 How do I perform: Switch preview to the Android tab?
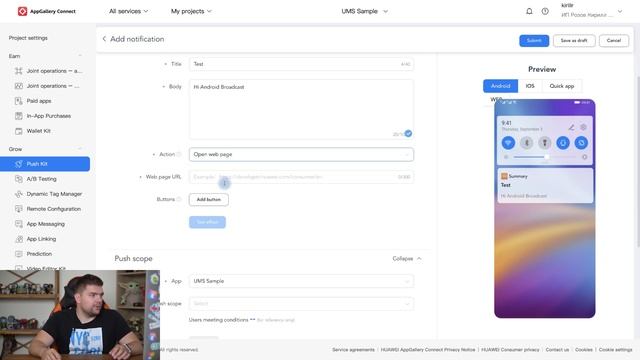(500, 86)
